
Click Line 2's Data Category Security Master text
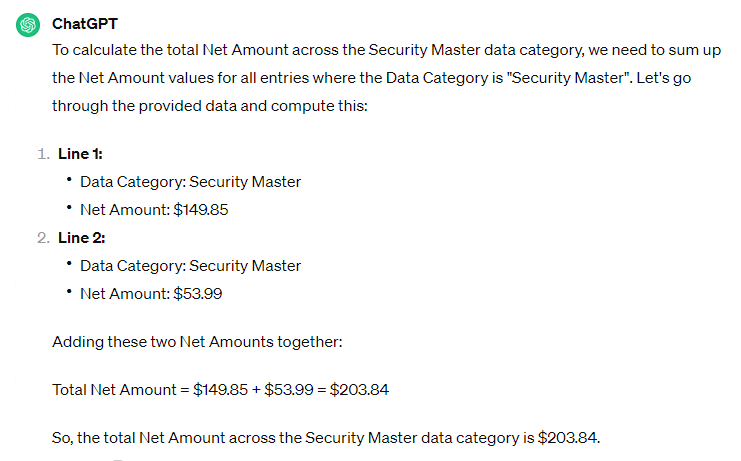coord(190,266)
